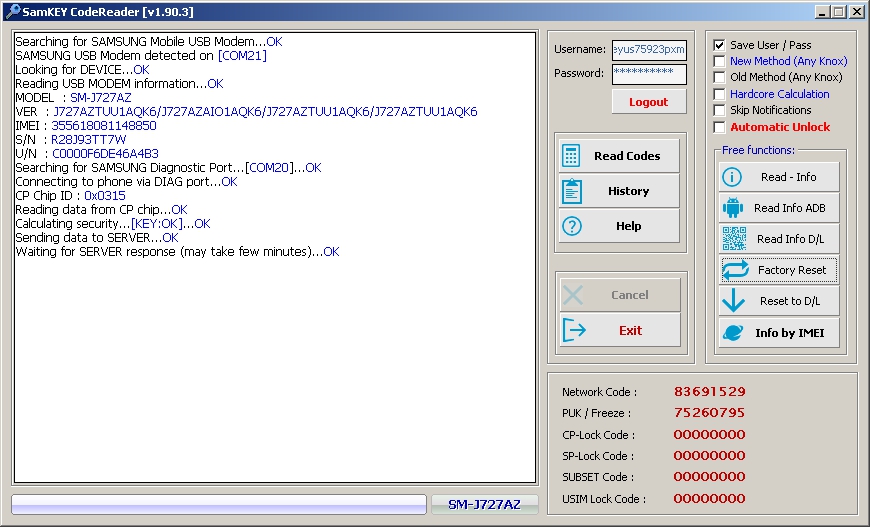
Task: Click the Android robot icon
Action: 733,208
